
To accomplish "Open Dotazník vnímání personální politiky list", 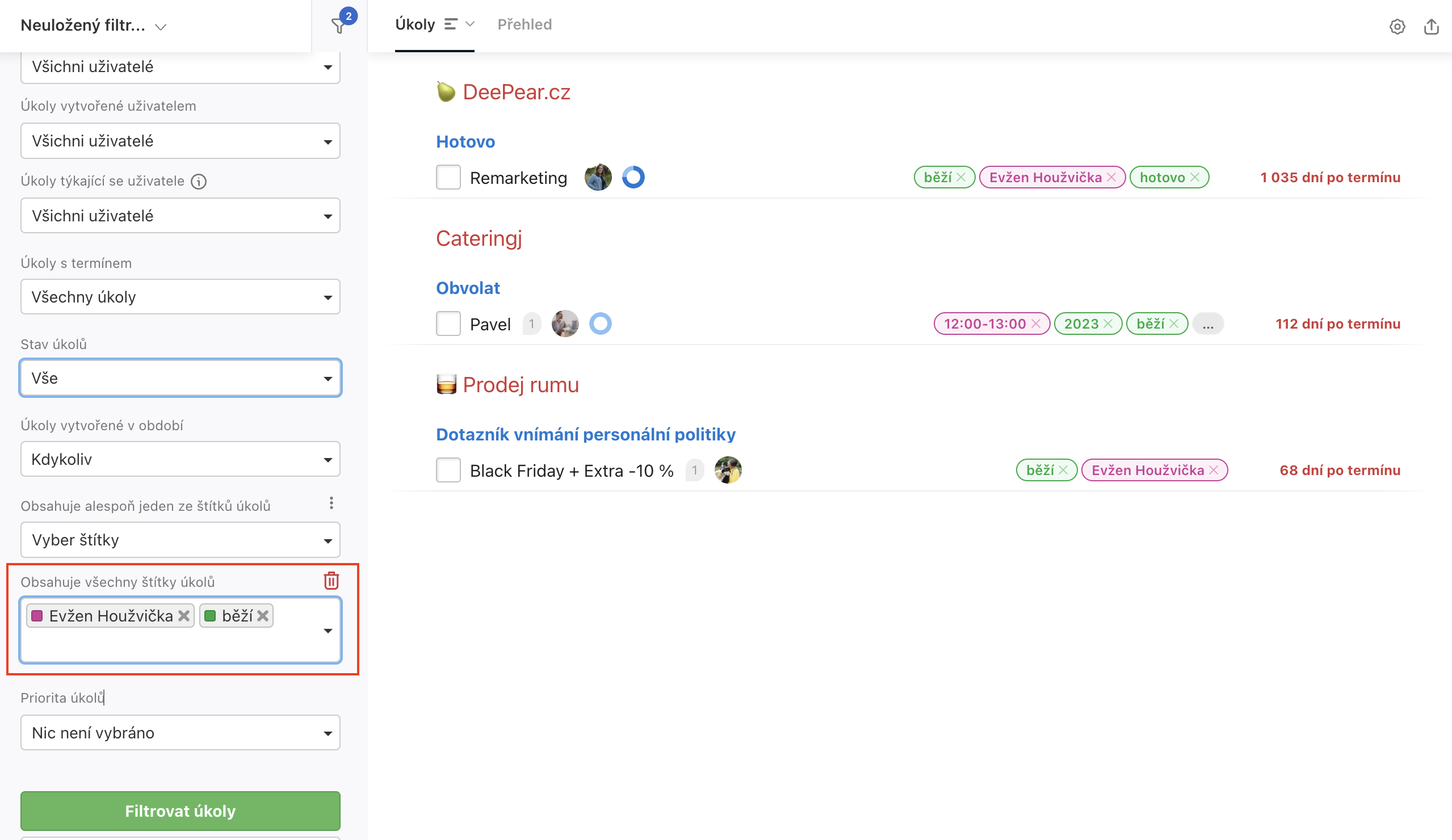I will (585, 434).
